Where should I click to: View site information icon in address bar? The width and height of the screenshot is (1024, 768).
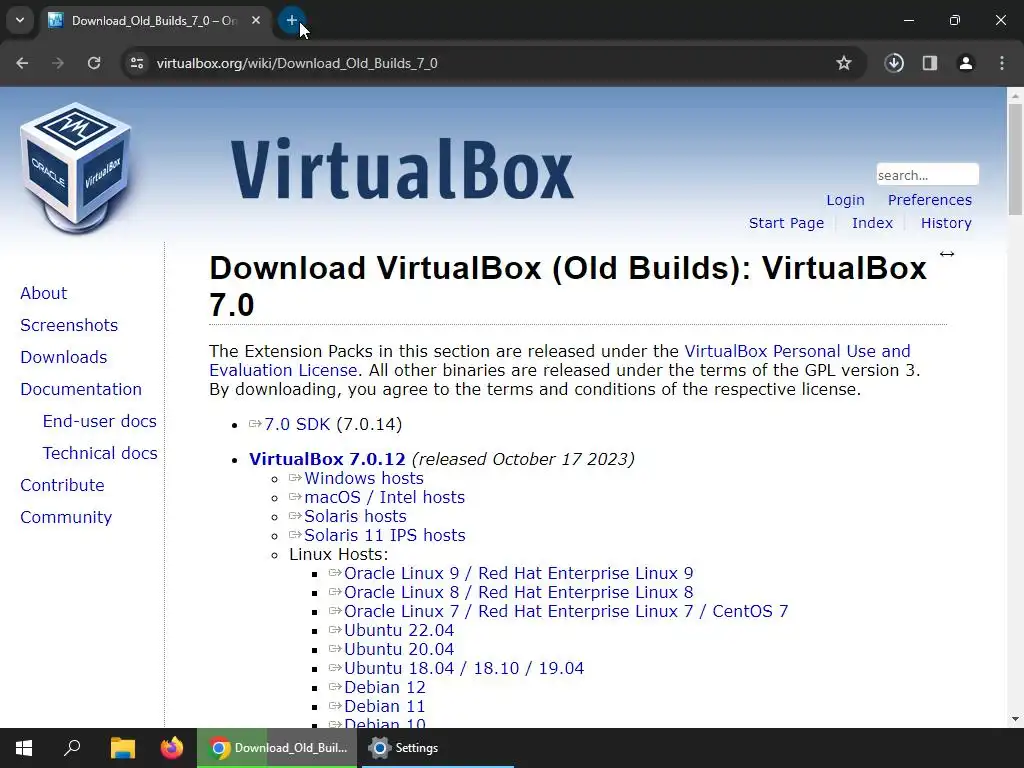(x=136, y=63)
